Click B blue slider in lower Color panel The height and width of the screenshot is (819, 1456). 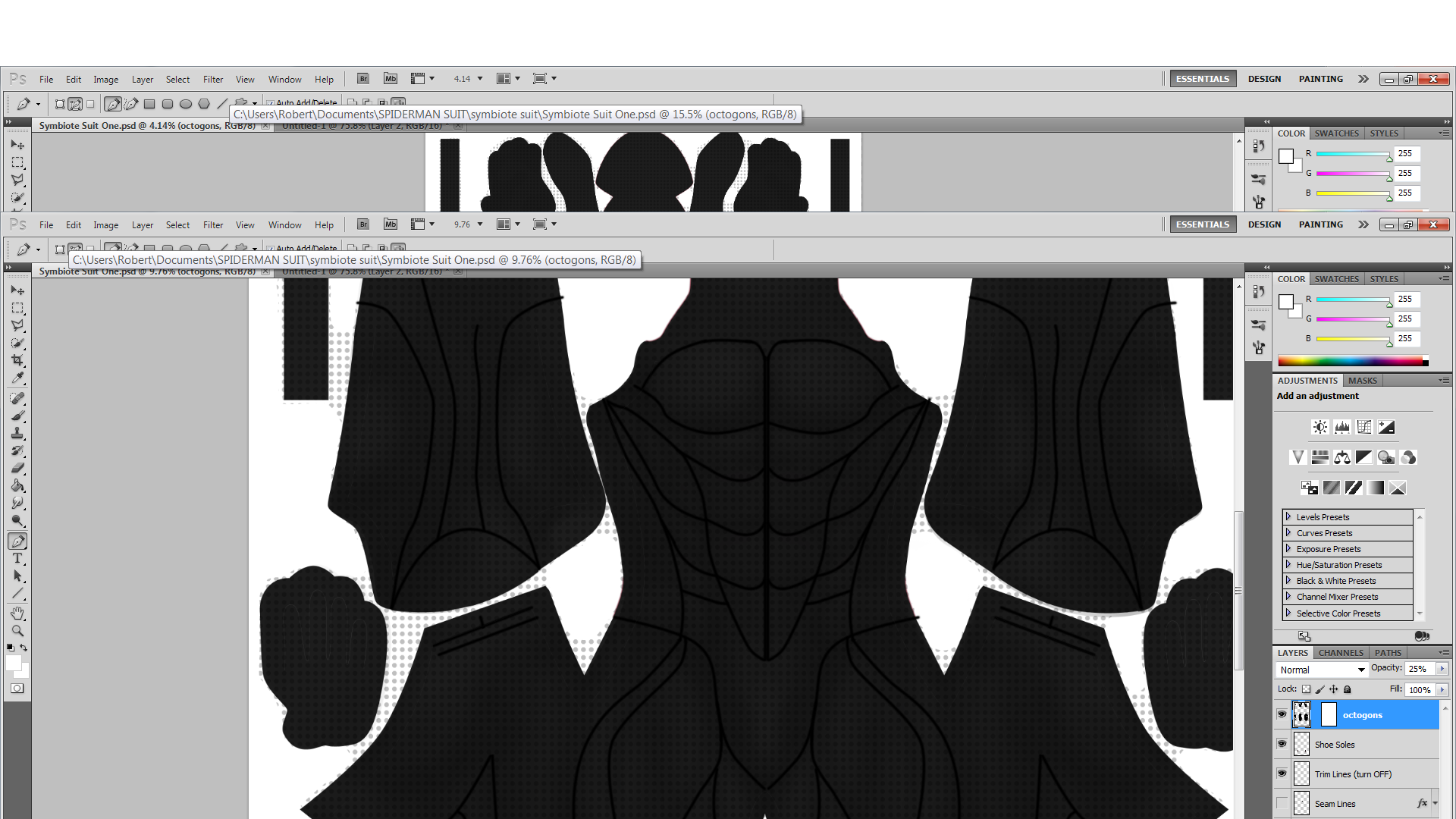[x=1353, y=340]
